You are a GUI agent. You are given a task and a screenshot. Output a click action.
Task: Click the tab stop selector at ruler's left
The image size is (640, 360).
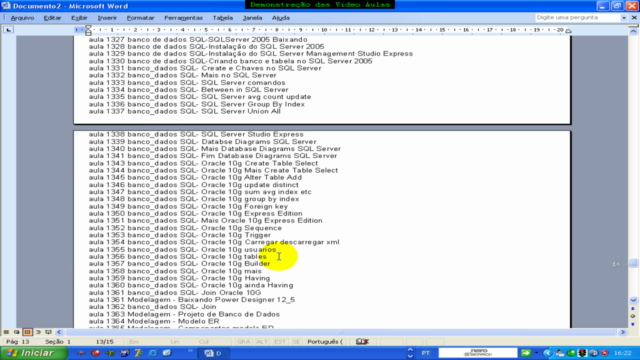(9, 30)
